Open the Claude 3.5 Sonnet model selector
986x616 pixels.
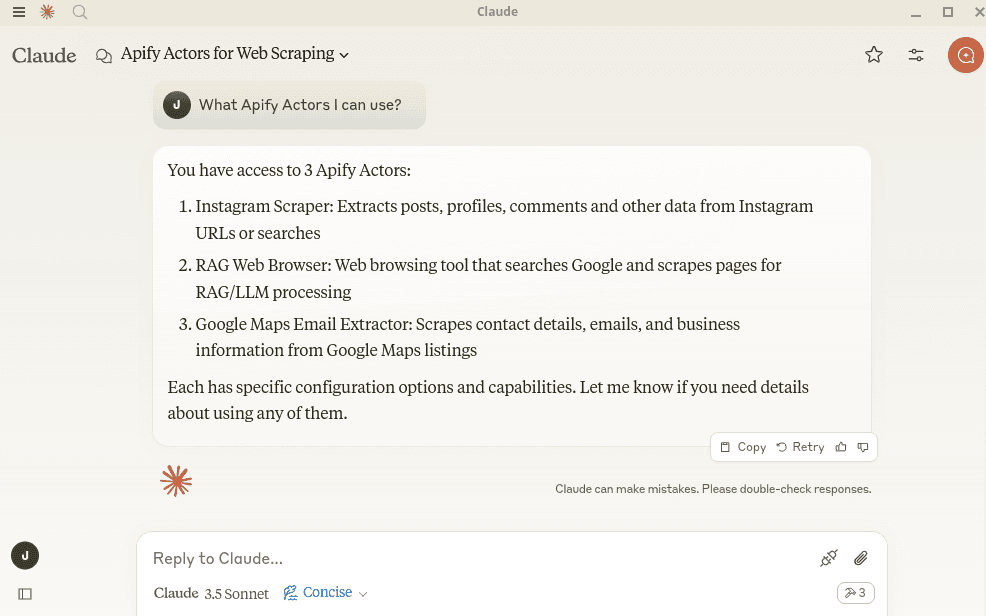point(211,593)
